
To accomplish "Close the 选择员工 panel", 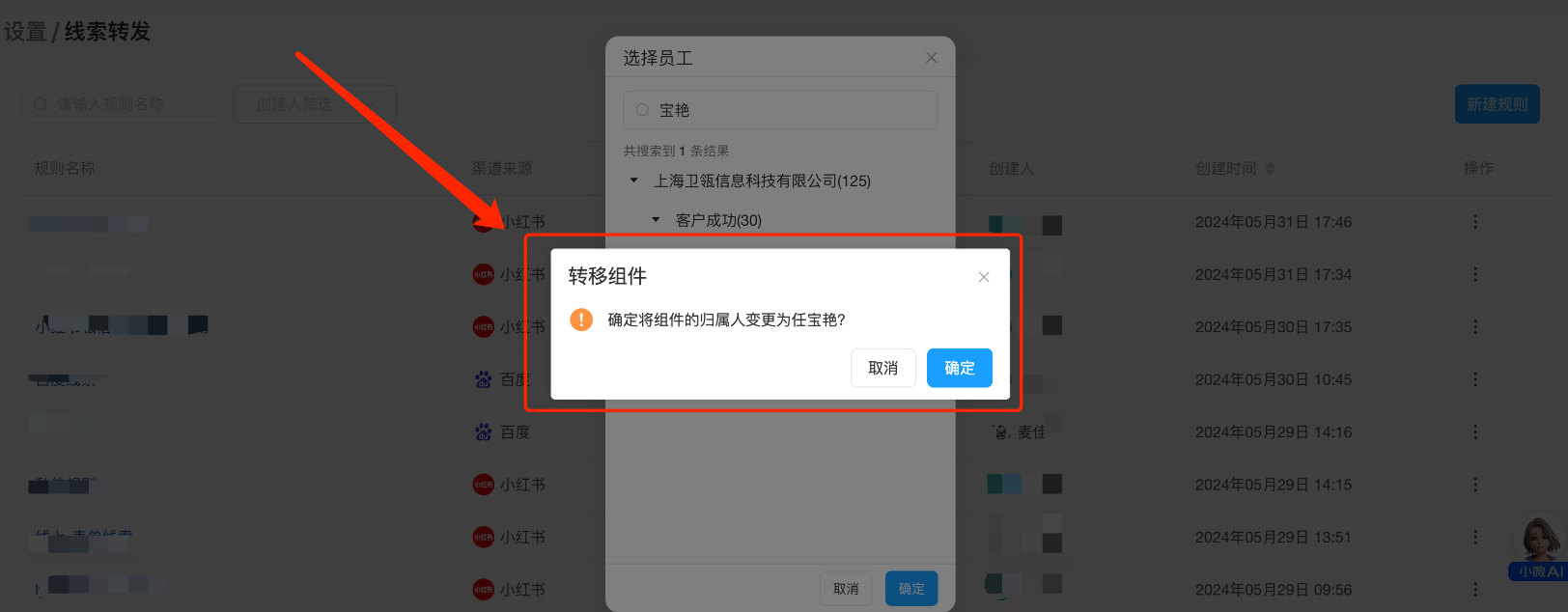I will (x=932, y=58).
